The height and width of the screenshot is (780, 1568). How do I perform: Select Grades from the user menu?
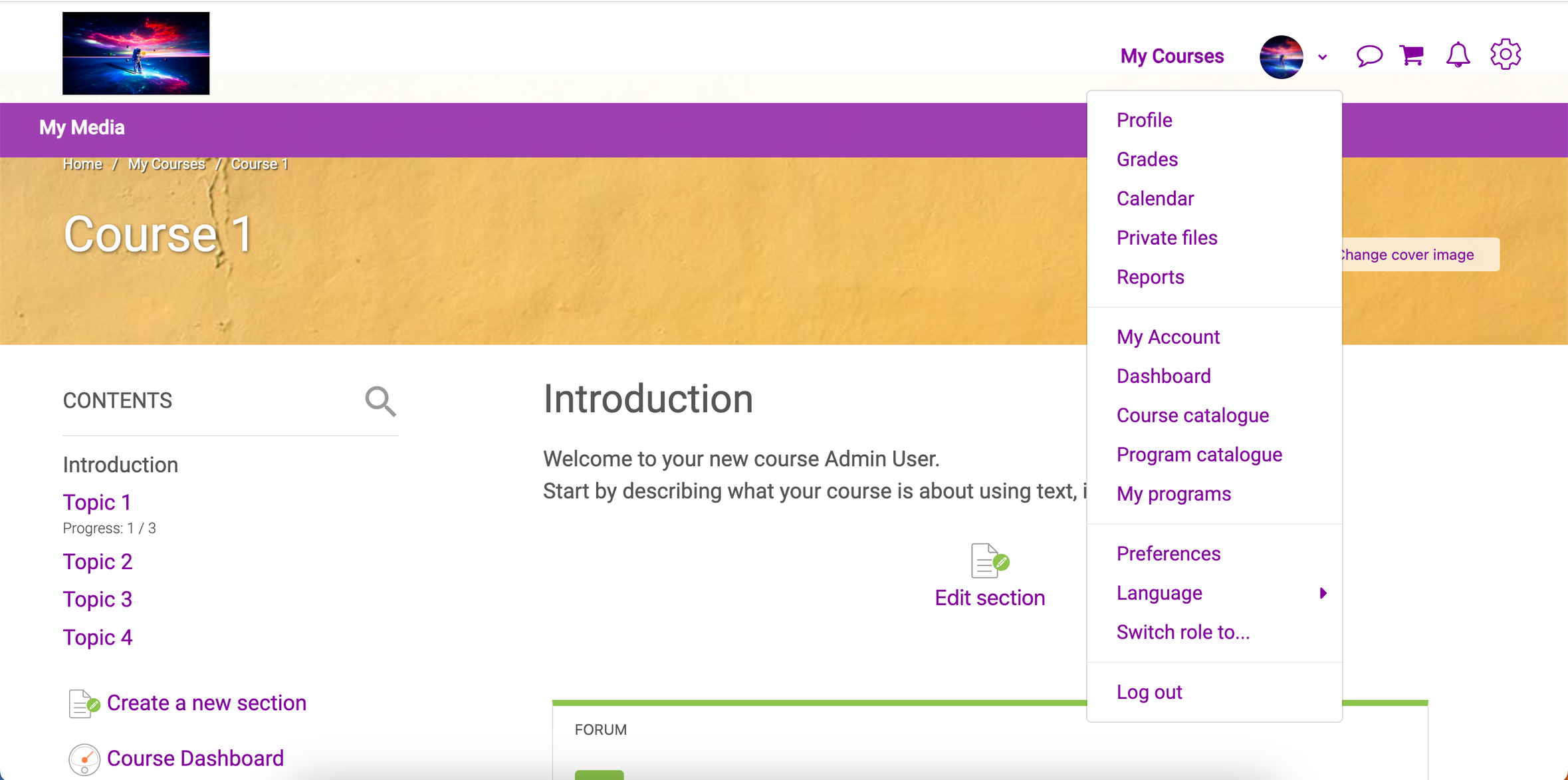click(1147, 160)
